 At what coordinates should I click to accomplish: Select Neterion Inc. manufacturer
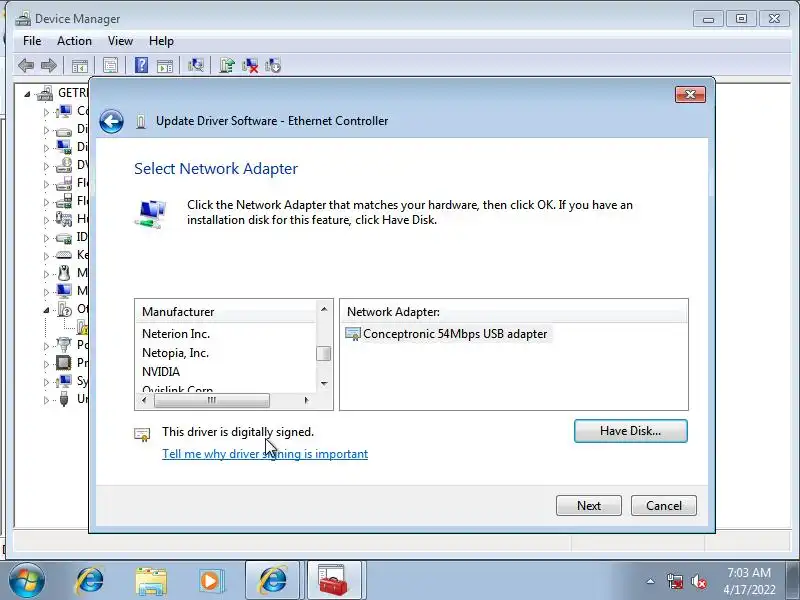coord(176,334)
